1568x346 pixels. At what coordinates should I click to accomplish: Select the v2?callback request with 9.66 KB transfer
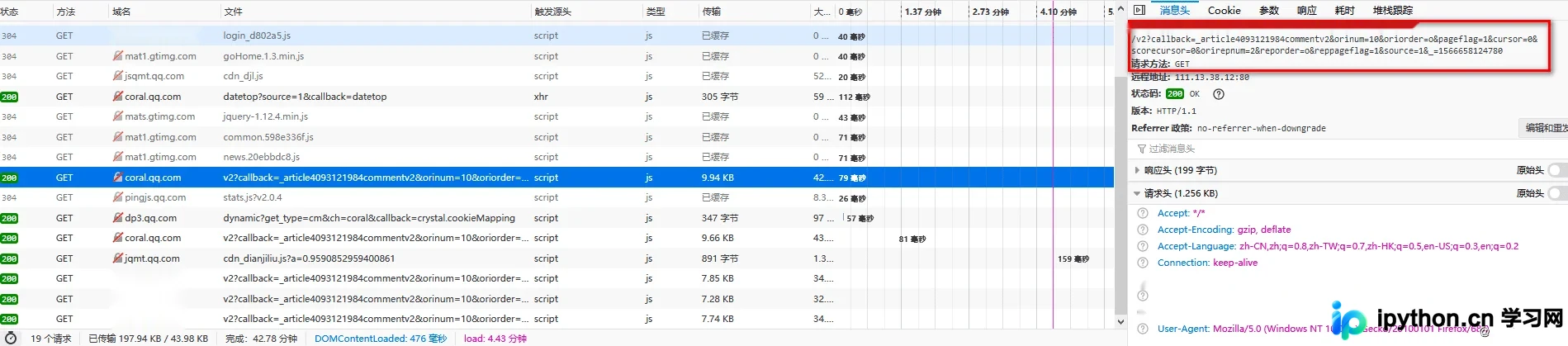[x=557, y=238]
